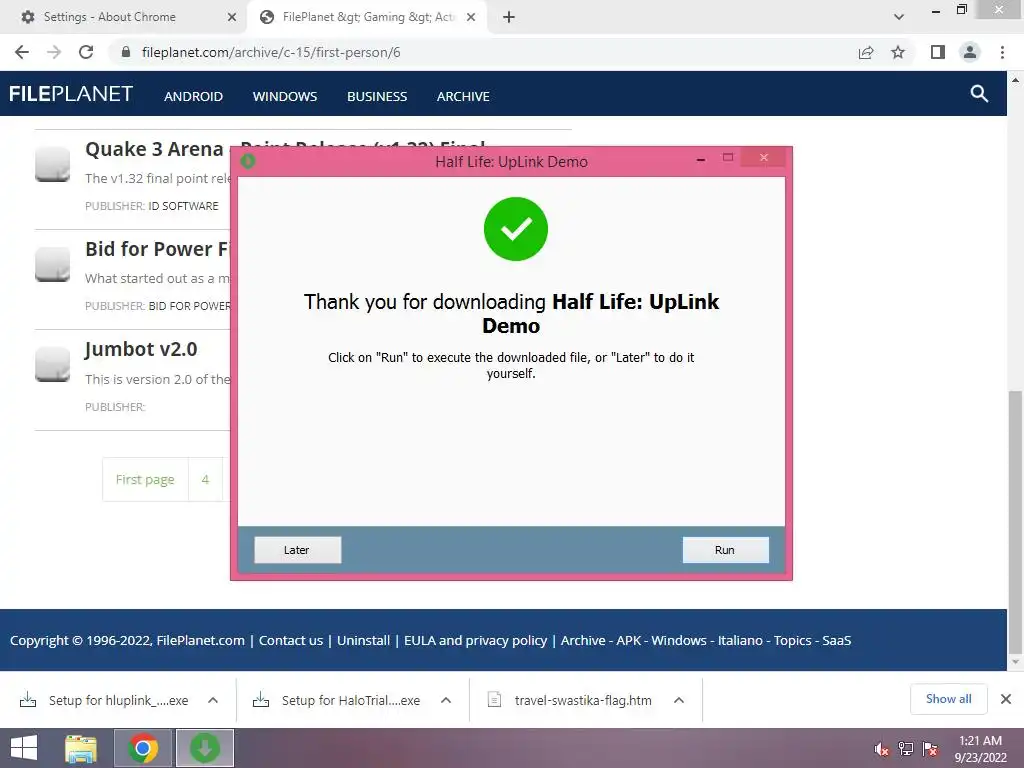Open the network tray icon
Screen dimensions: 1024x768
point(906,749)
